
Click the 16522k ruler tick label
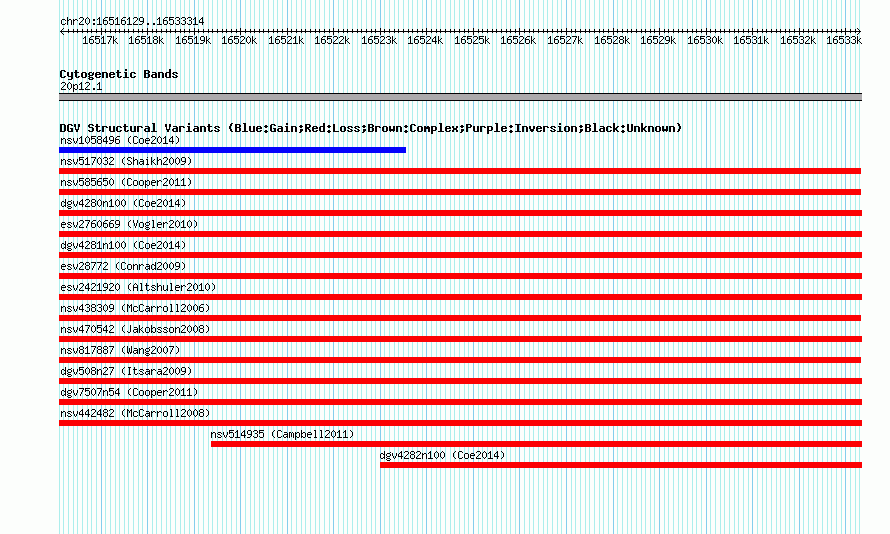[x=332, y=40]
